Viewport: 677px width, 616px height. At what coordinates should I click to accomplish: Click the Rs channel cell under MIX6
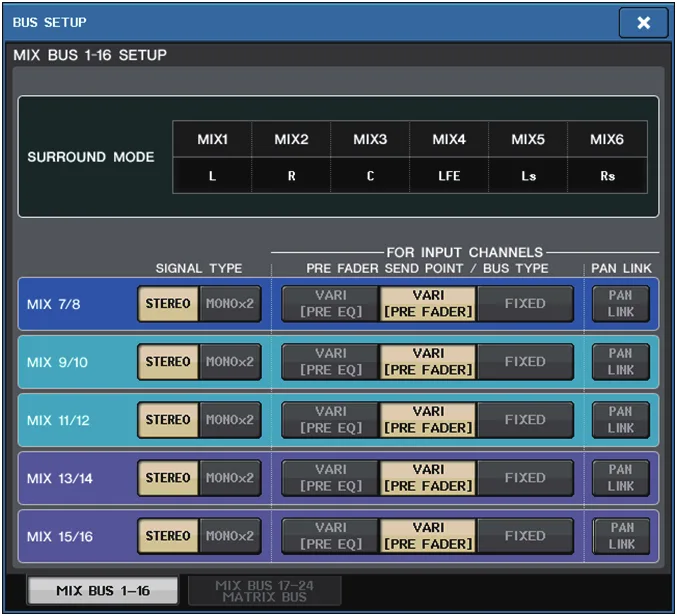point(607,176)
